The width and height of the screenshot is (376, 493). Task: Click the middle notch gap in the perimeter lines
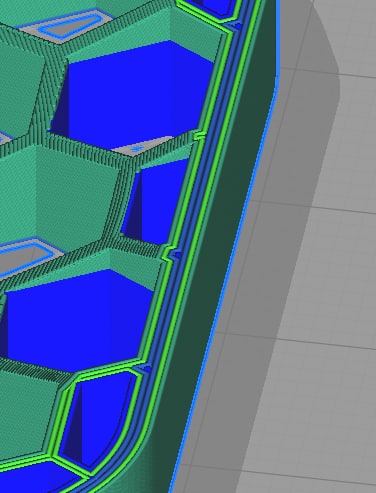point(173,253)
